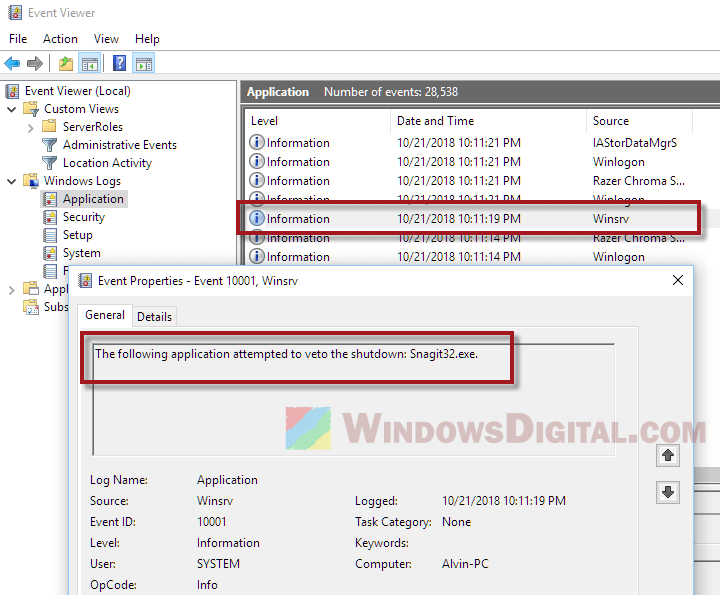
Task: Open the Help question mark toolbar icon
Action: (x=119, y=63)
